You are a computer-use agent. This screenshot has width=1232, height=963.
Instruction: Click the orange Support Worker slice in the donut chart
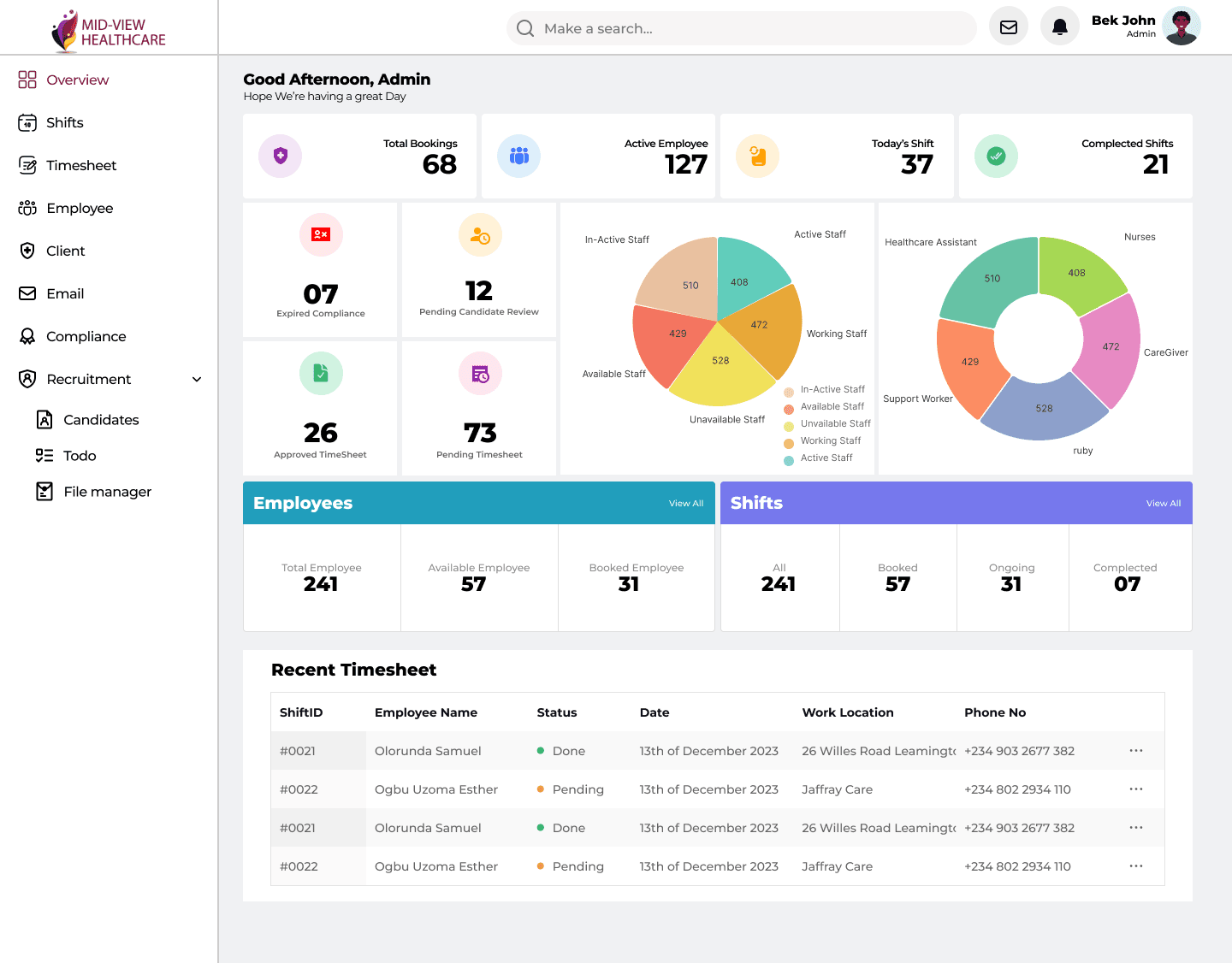pyautogui.click(x=969, y=362)
